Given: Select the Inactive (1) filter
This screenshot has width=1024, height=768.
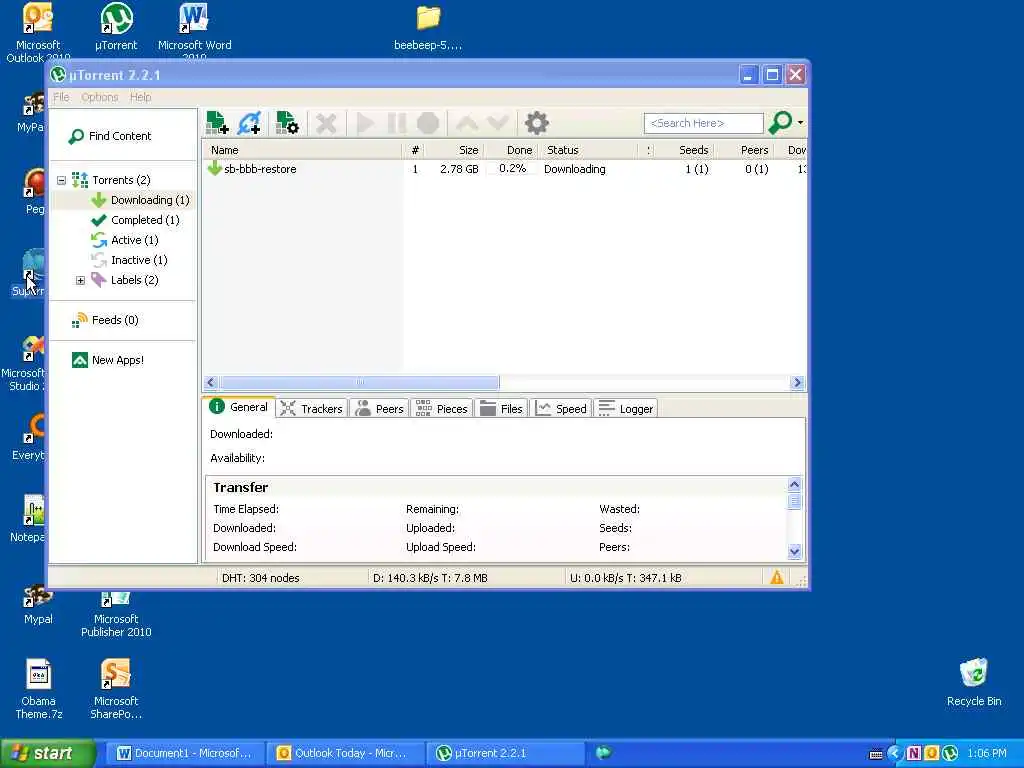Looking at the screenshot, I should 129,260.
